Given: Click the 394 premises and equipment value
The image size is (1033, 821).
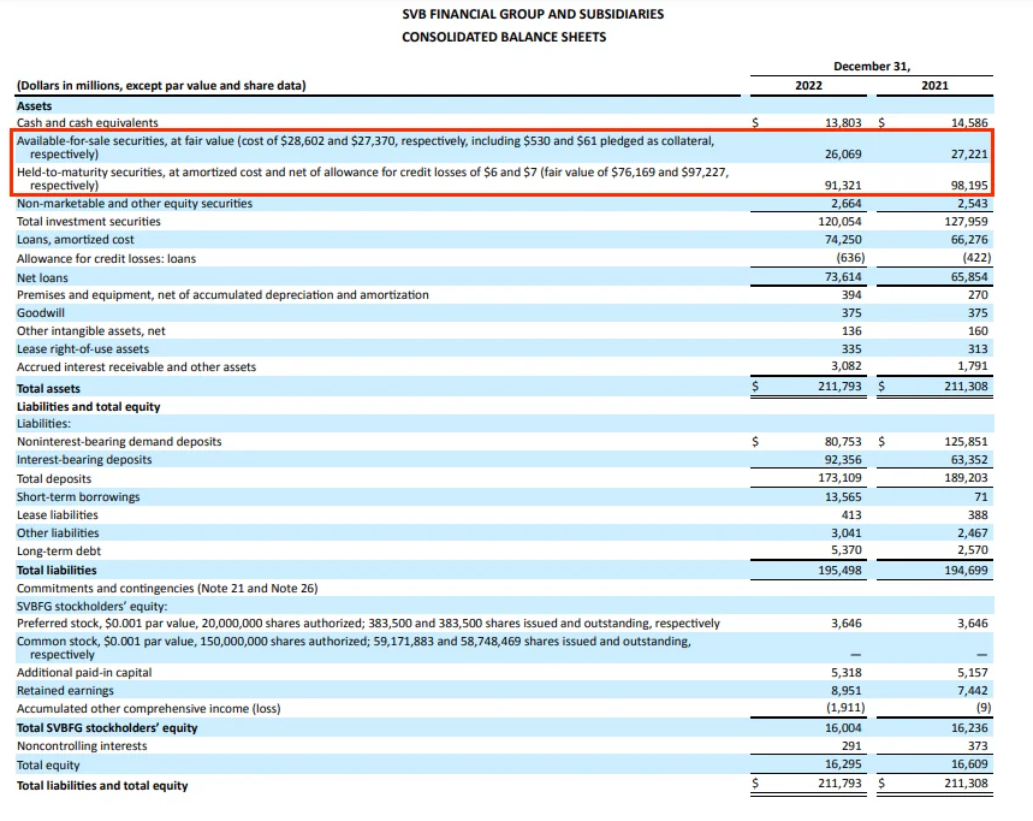Looking at the screenshot, I should pyautogui.click(x=851, y=295).
